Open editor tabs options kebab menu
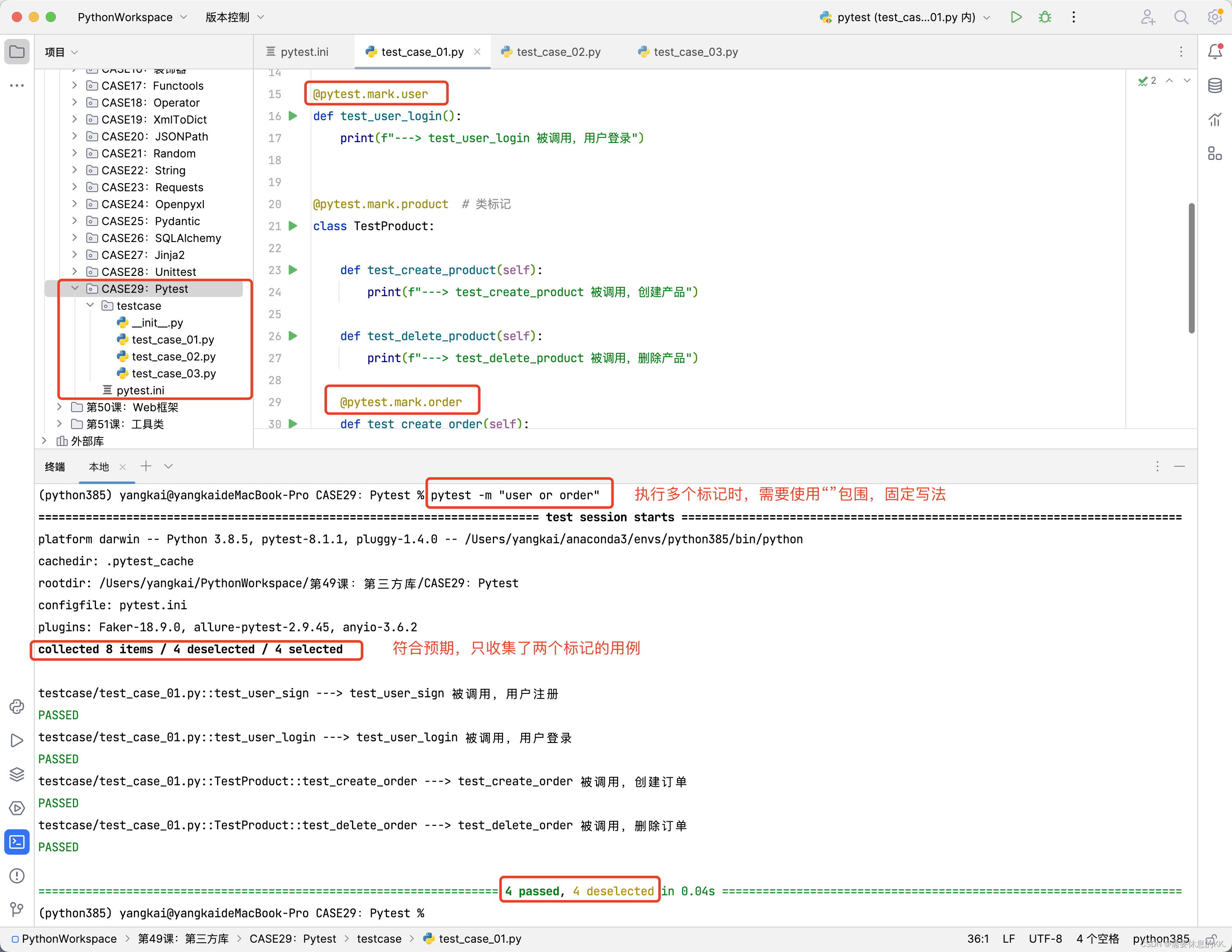Screen dimensions: 1232x952 [1181, 52]
